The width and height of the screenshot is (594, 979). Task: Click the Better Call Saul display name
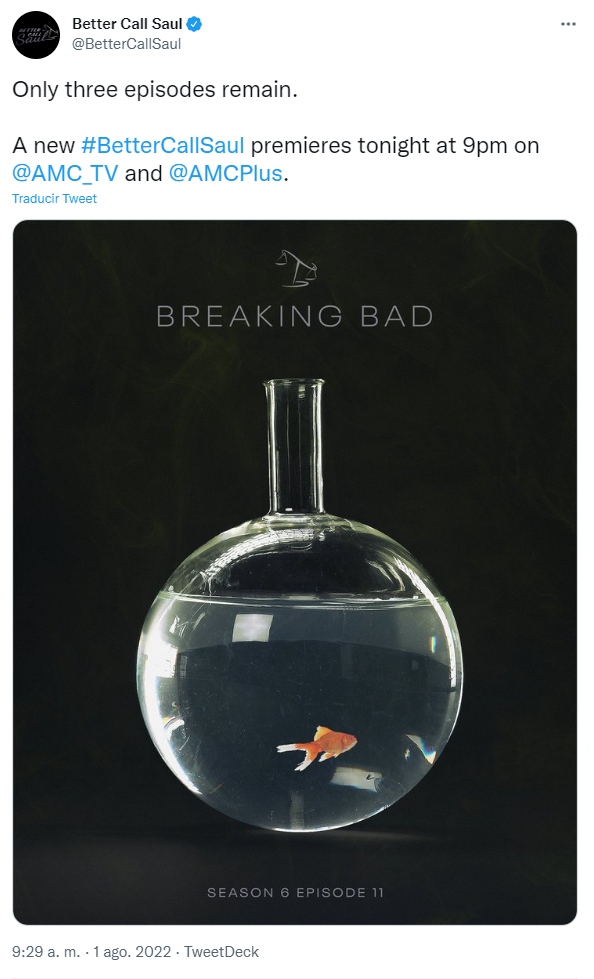[127, 24]
